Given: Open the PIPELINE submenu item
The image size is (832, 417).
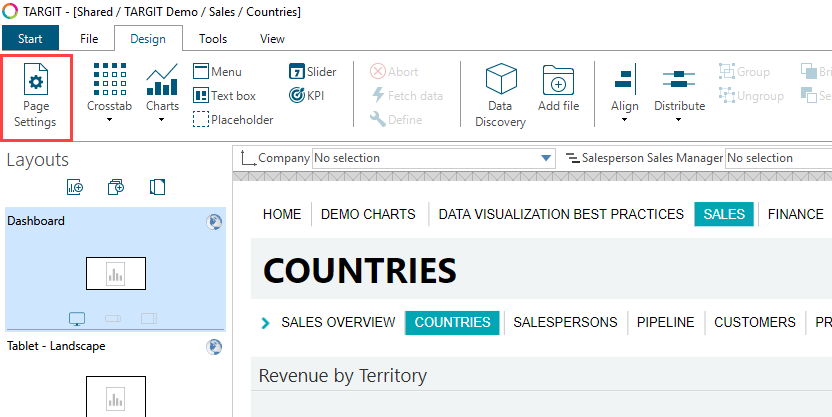Looking at the screenshot, I should (x=665, y=323).
